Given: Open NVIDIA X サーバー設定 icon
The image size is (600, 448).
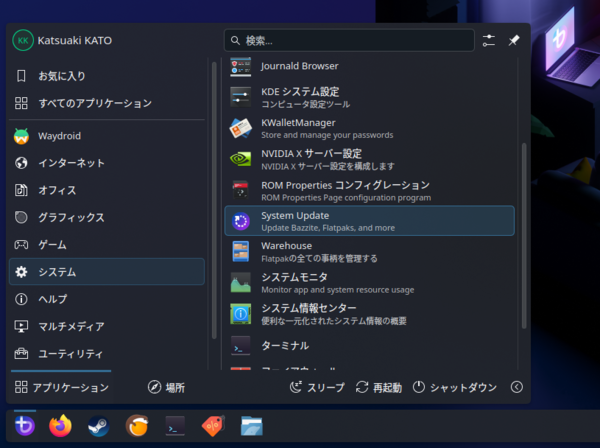Looking at the screenshot, I should point(240,159).
